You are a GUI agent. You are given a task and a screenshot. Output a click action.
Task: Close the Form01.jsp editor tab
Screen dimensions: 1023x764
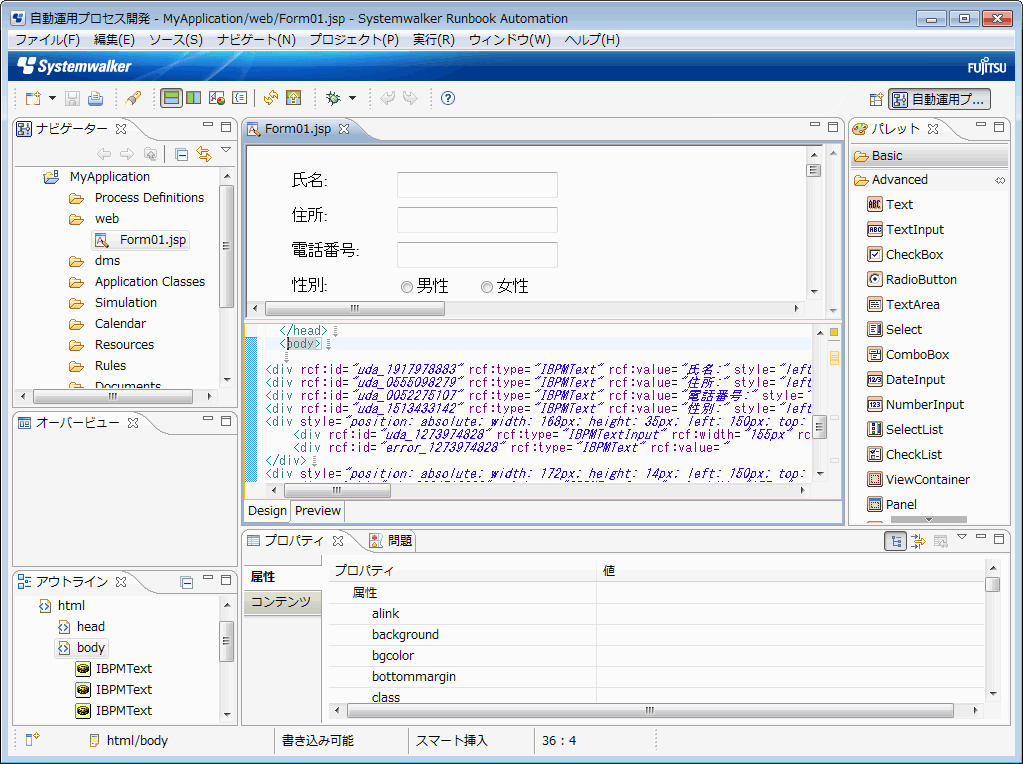click(x=344, y=129)
